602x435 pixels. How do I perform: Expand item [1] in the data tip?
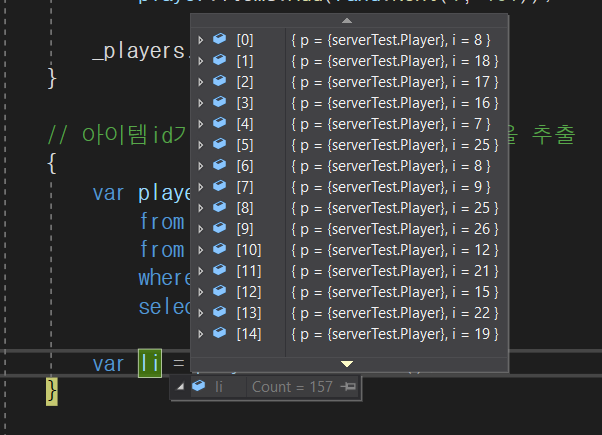tap(201, 61)
